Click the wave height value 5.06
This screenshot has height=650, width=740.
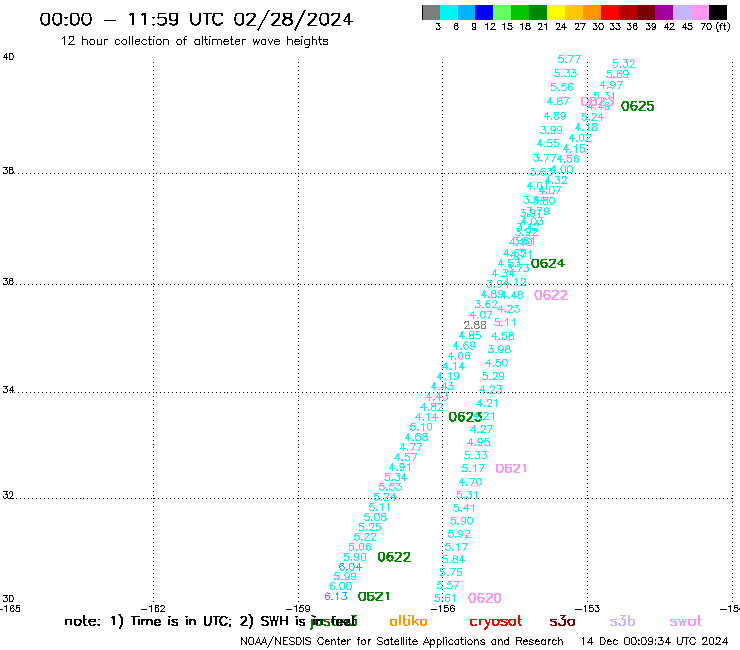click(x=360, y=547)
